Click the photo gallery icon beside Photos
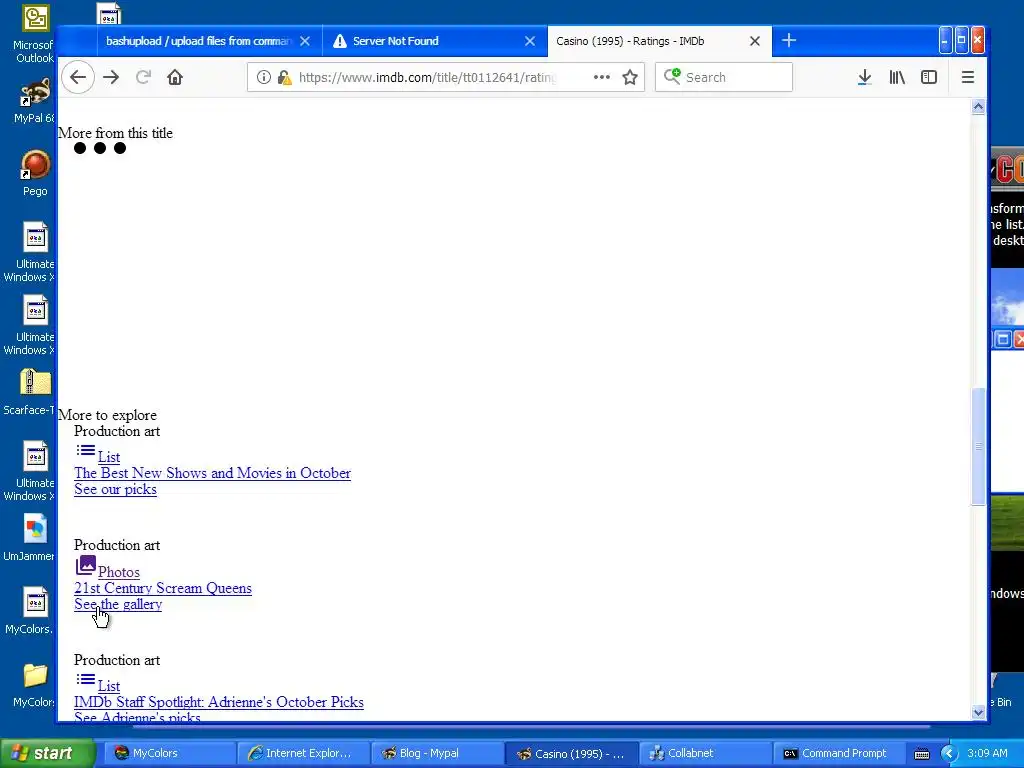Image resolution: width=1024 pixels, height=768 pixels. tap(86, 565)
